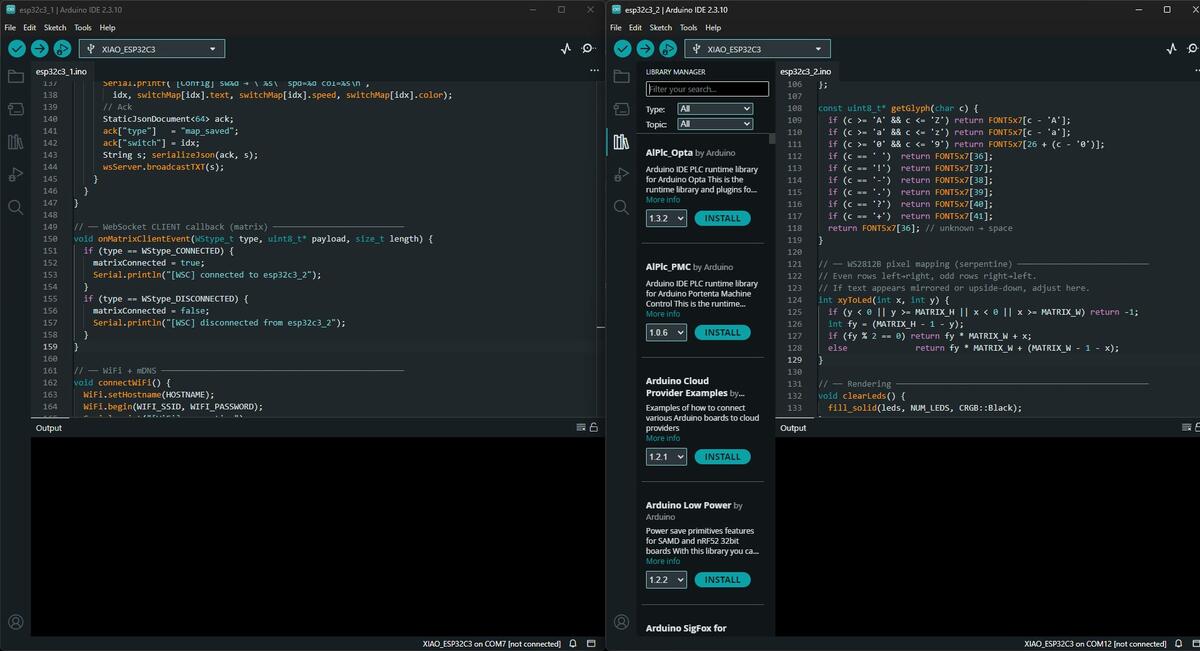Open board selector XIAO_ESP32C3 in esp32c3_1 window
The width and height of the screenshot is (1200, 651).
click(152, 48)
